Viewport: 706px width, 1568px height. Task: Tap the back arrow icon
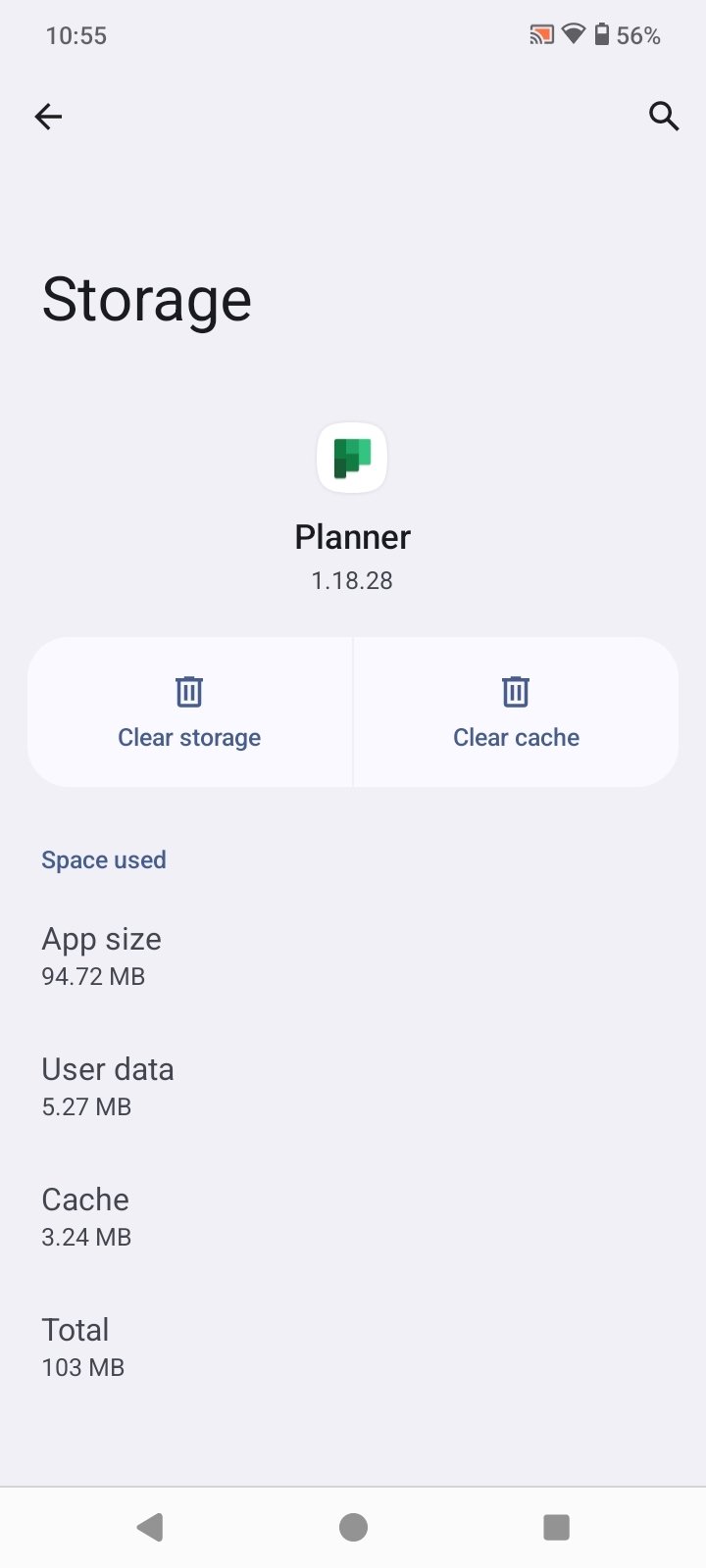click(x=48, y=117)
